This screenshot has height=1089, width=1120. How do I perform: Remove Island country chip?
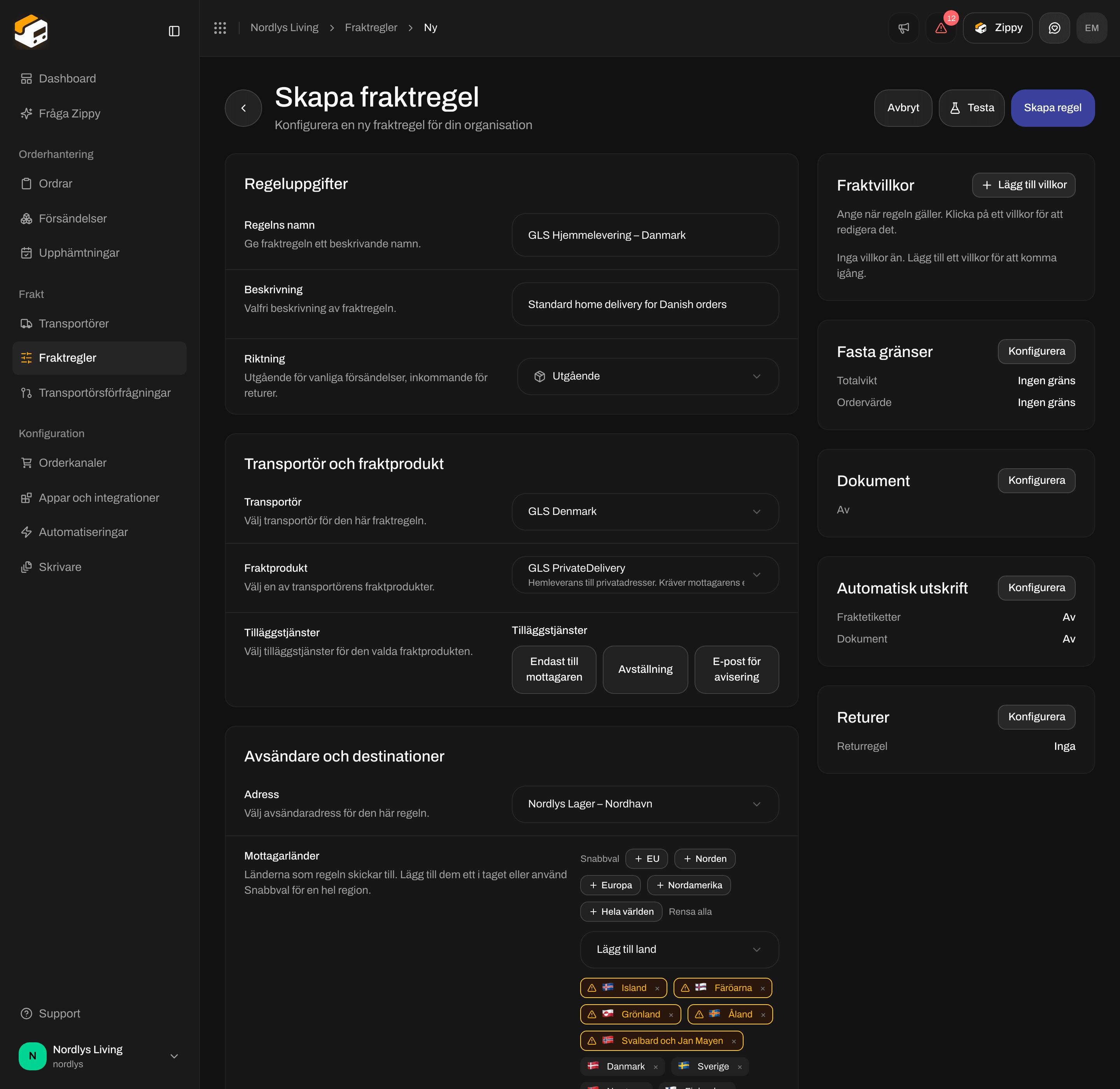pyautogui.click(x=657, y=988)
